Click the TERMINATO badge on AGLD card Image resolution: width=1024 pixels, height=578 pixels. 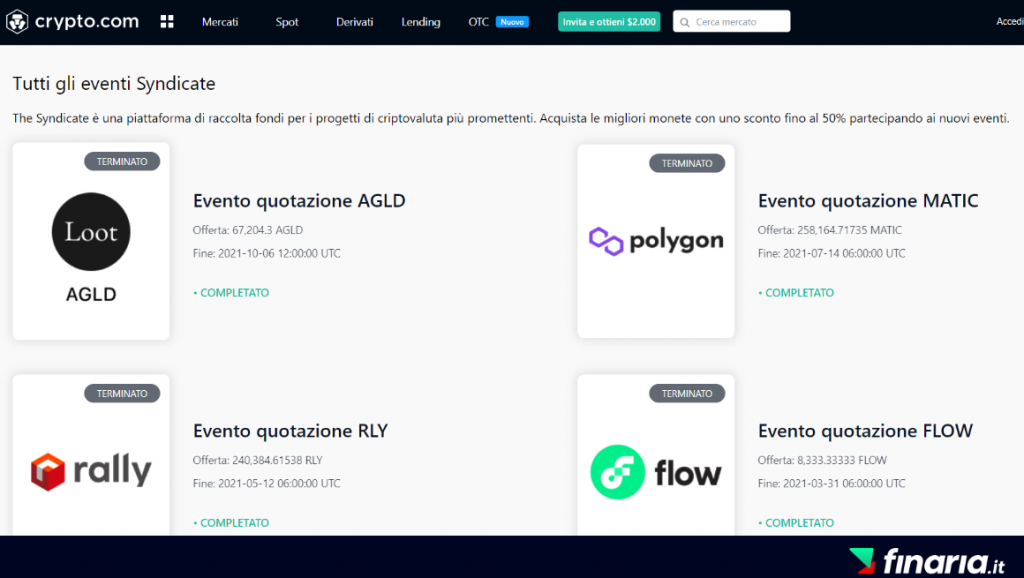pos(122,161)
